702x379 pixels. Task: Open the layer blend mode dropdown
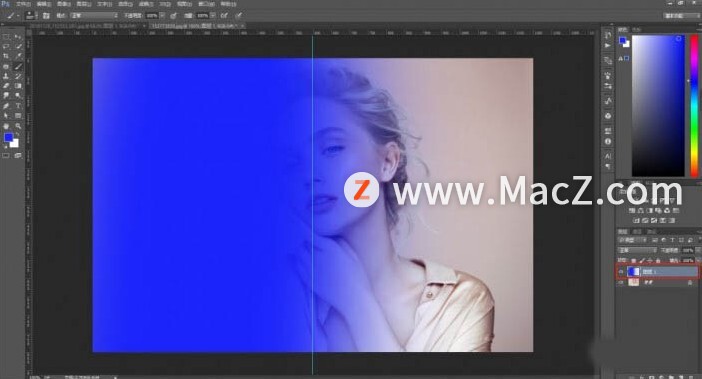pos(637,250)
